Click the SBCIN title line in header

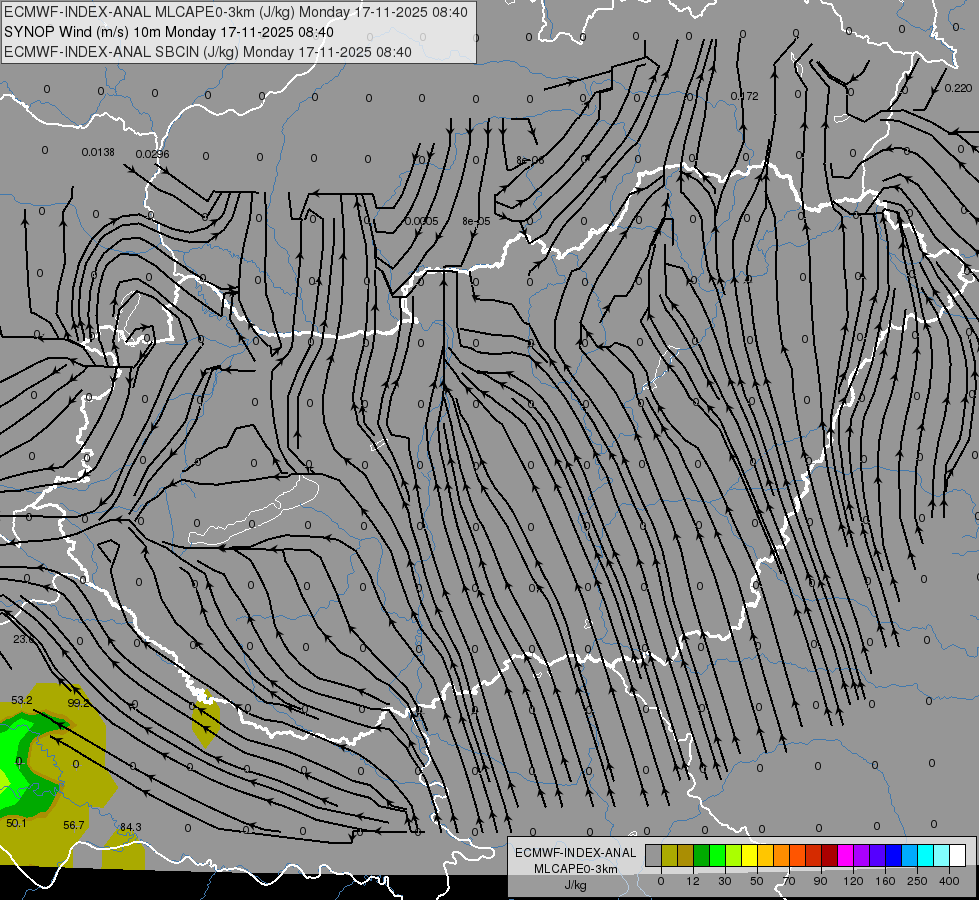click(208, 52)
